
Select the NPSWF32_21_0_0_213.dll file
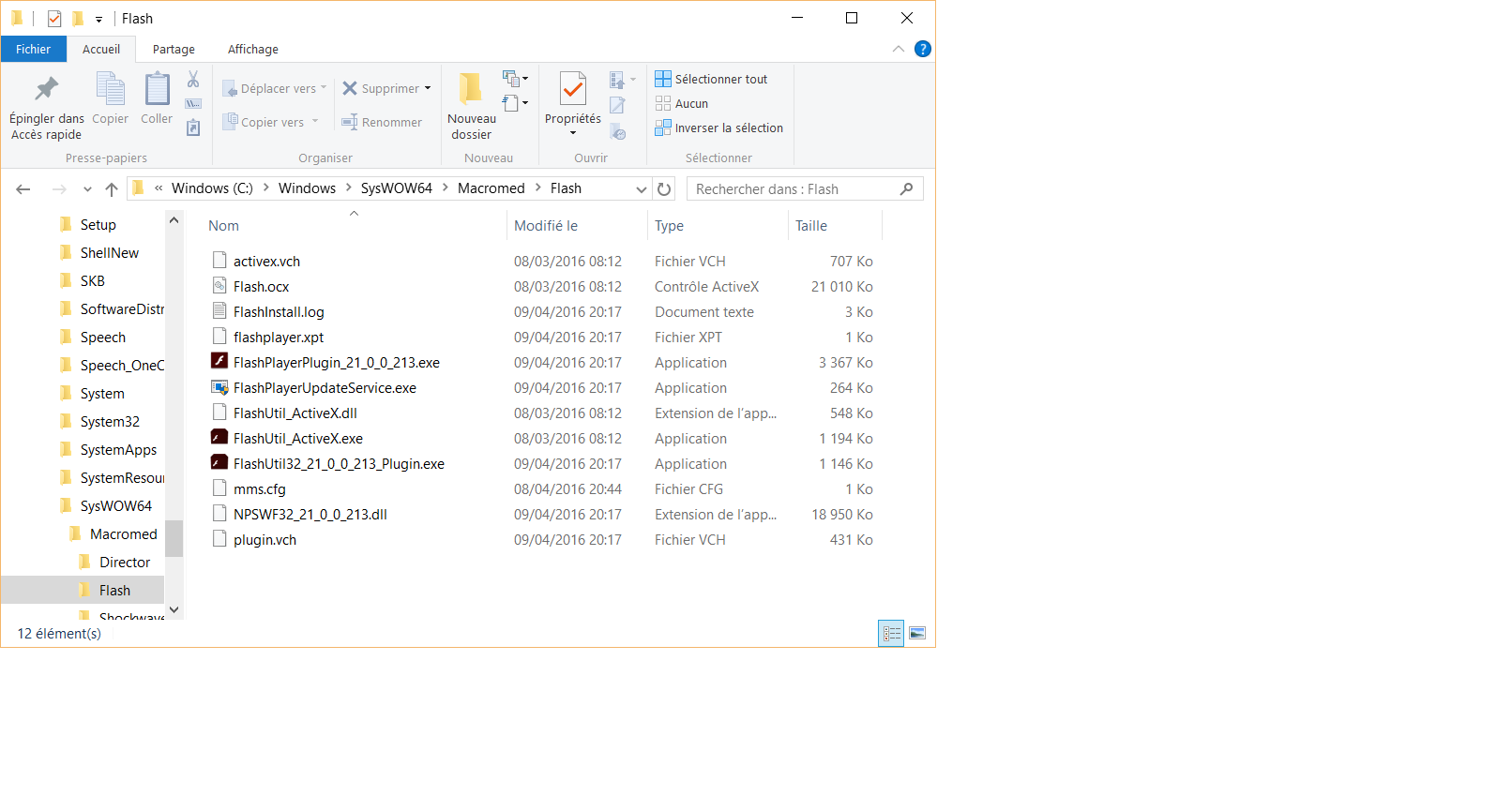click(x=310, y=515)
